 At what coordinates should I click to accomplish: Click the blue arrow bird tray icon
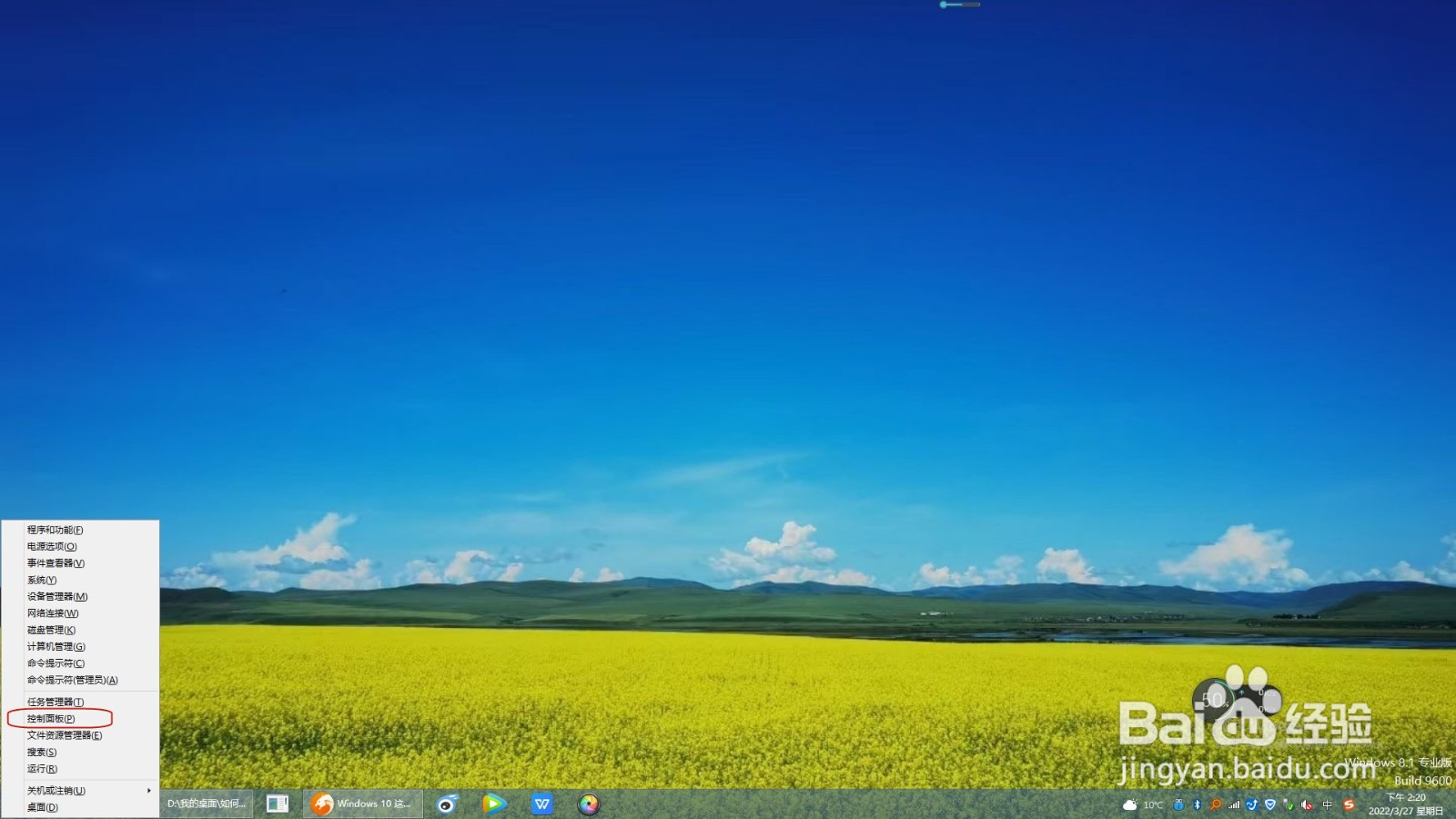coord(1252,804)
